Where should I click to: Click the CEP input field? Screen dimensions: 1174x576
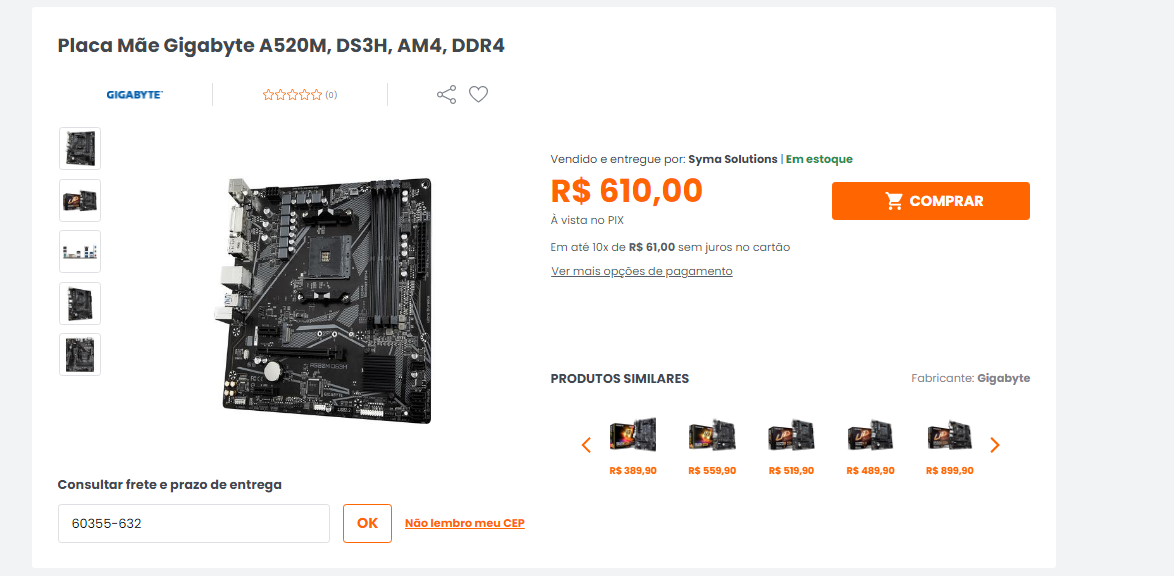tap(194, 524)
